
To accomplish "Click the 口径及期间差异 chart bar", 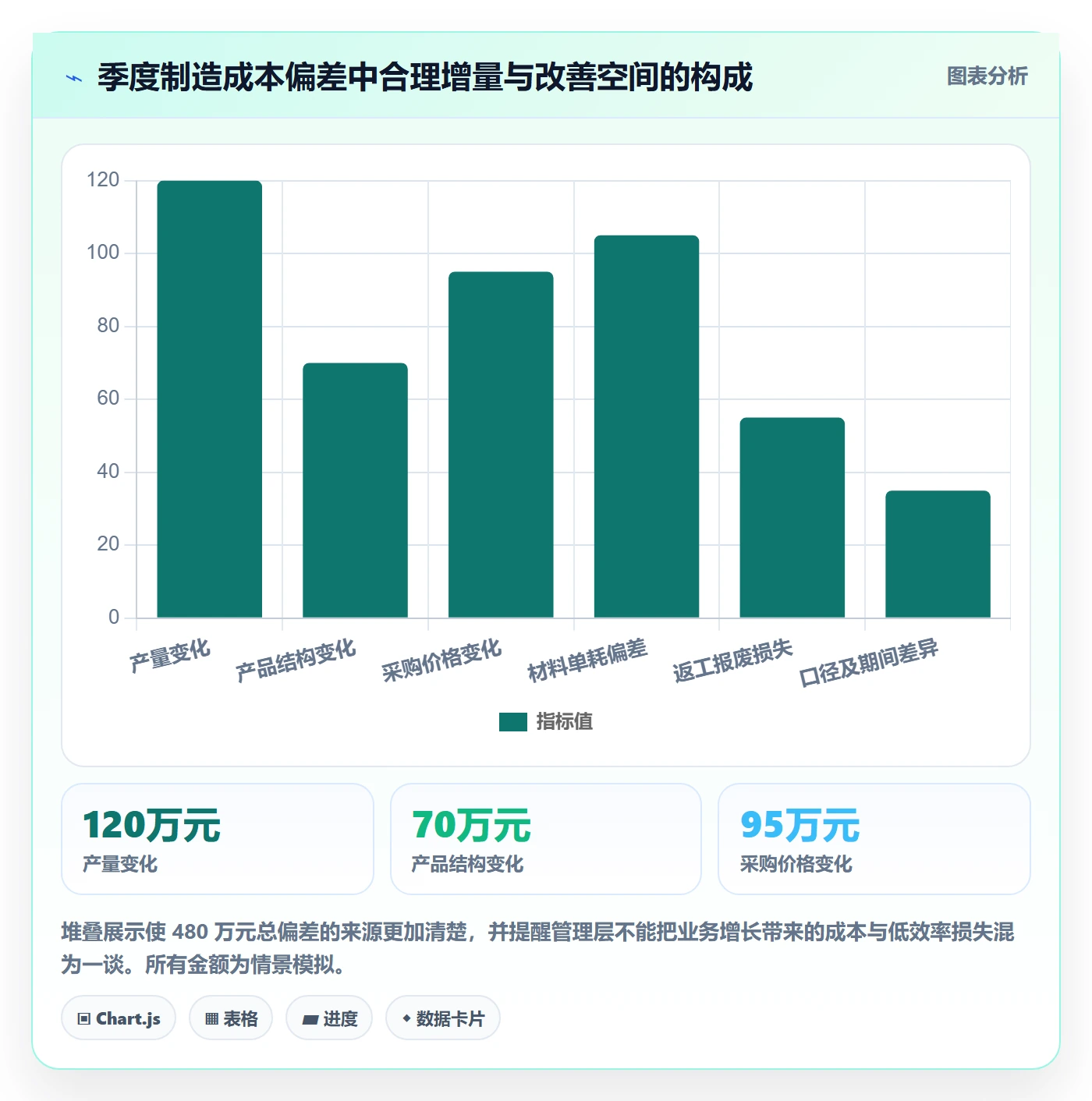I will 938,554.
